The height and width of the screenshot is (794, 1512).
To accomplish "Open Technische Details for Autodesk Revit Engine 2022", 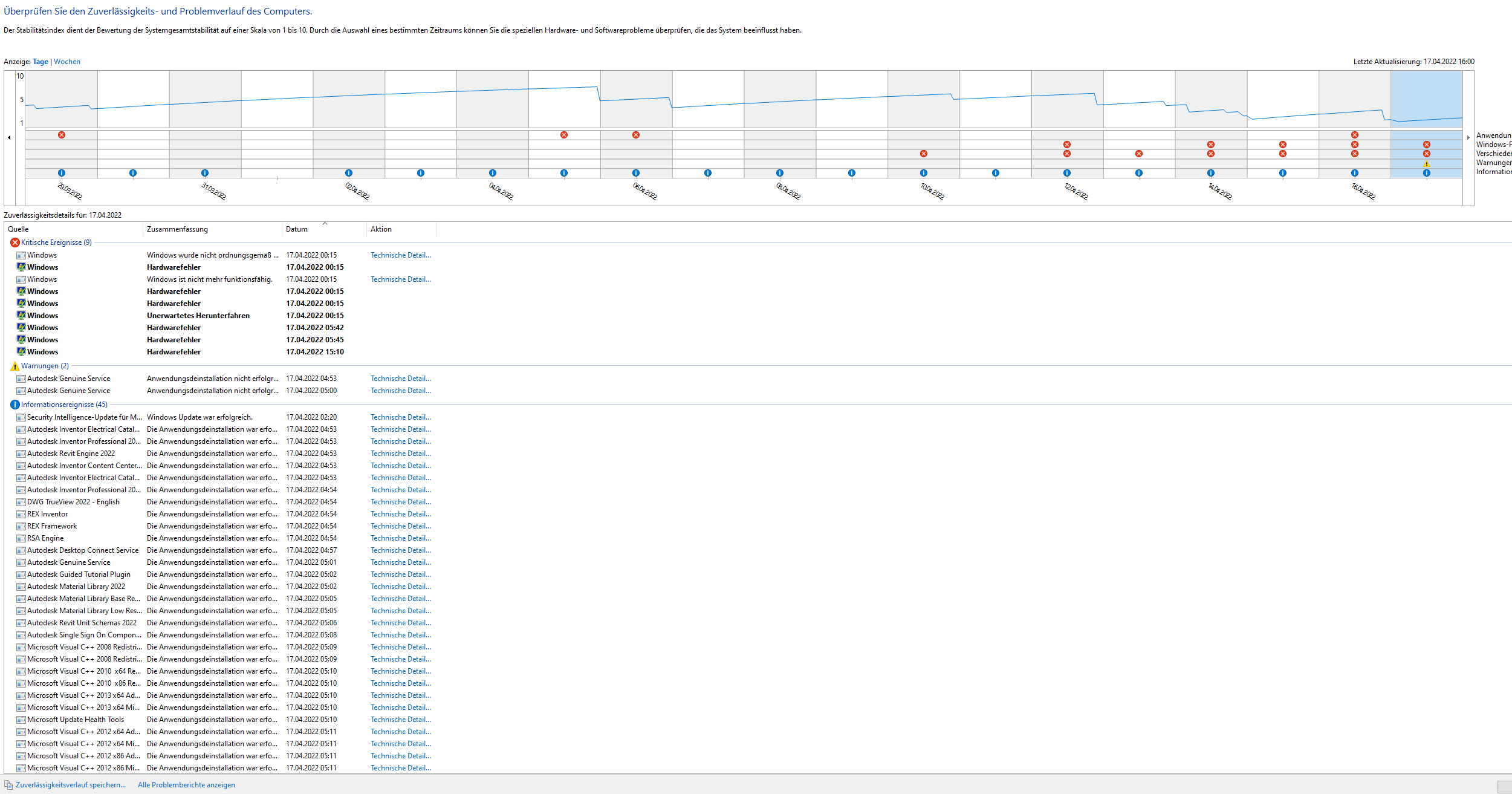I will 401,454.
